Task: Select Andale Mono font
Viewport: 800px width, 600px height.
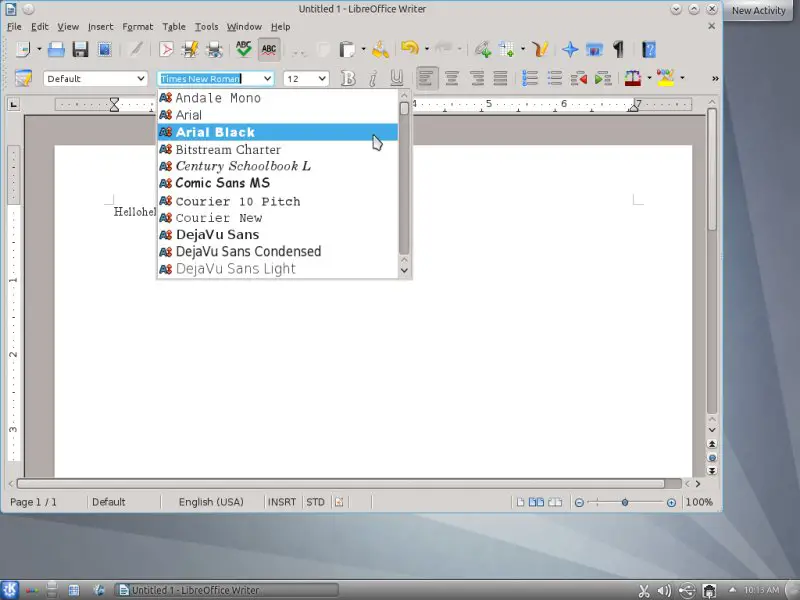Action: click(x=278, y=98)
